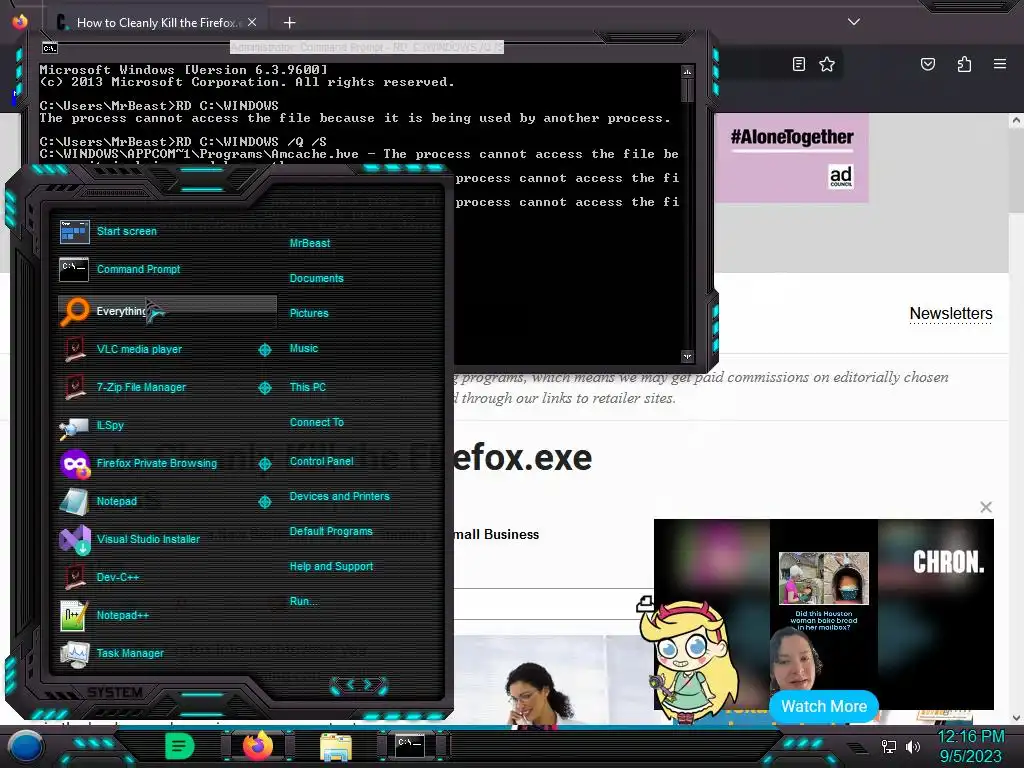Click Watch More on video
This screenshot has width=1024, height=768.
pos(824,707)
